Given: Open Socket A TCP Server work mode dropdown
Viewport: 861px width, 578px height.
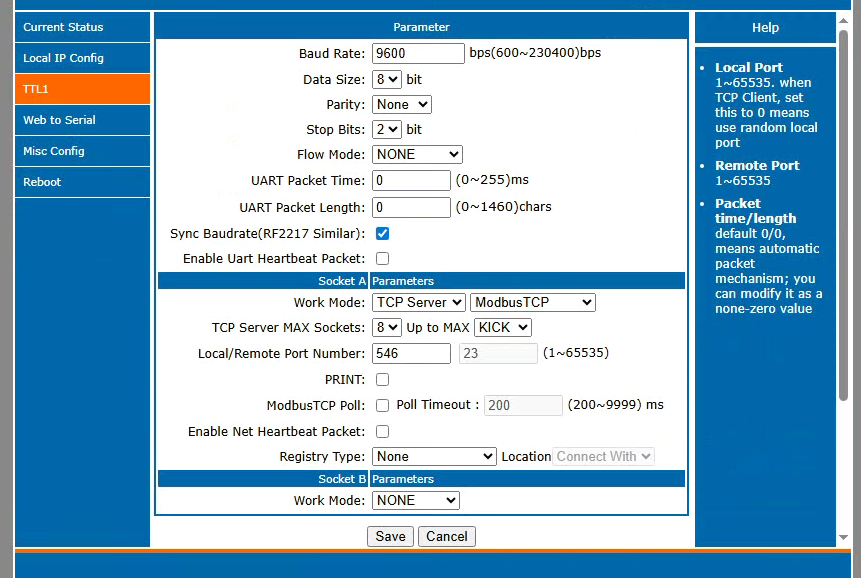Looking at the screenshot, I should pos(418,302).
